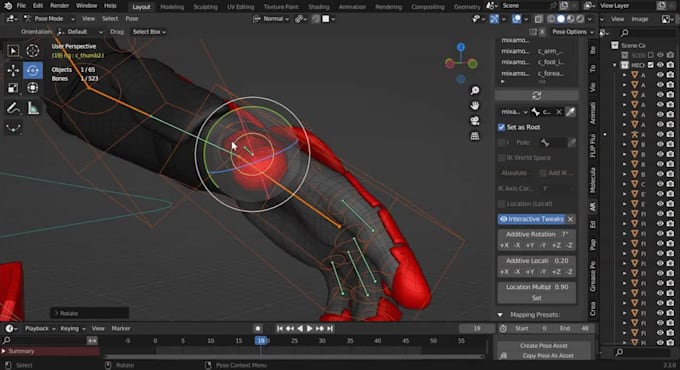Click the blue Z axis on navigation gizmo

point(461,47)
